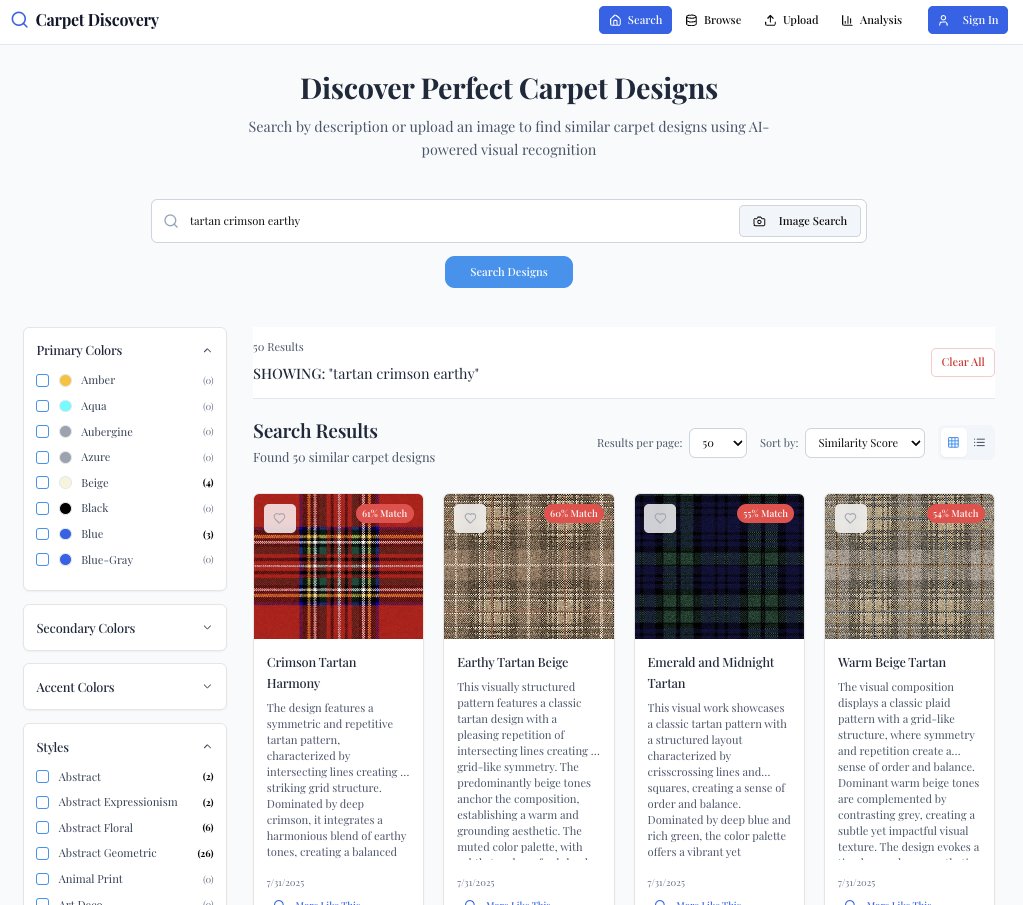Open the Analysis page
Viewport: 1023px width, 905px height.
872,20
